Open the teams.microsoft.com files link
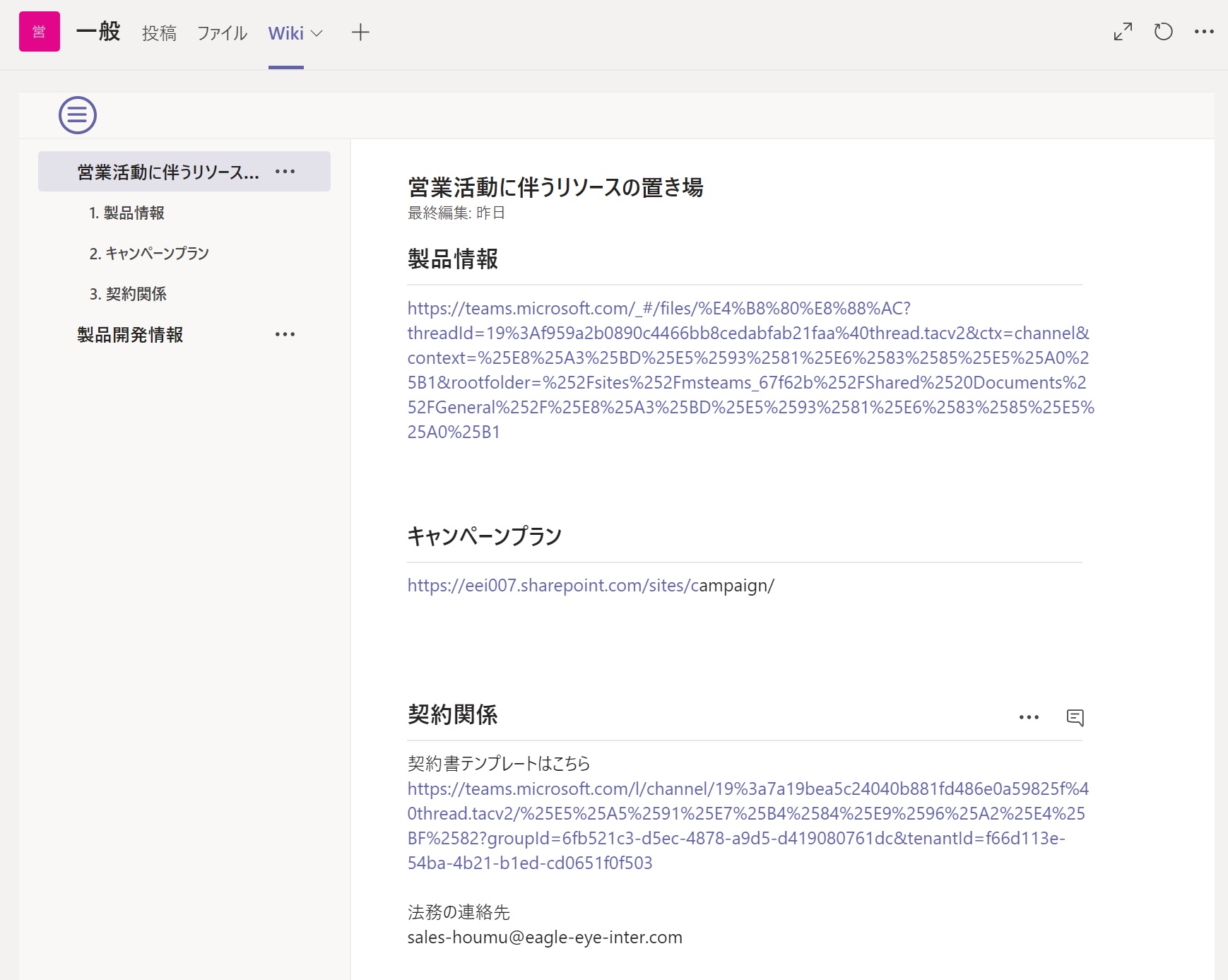Image resolution: width=1228 pixels, height=980 pixels. pyautogui.click(x=750, y=370)
